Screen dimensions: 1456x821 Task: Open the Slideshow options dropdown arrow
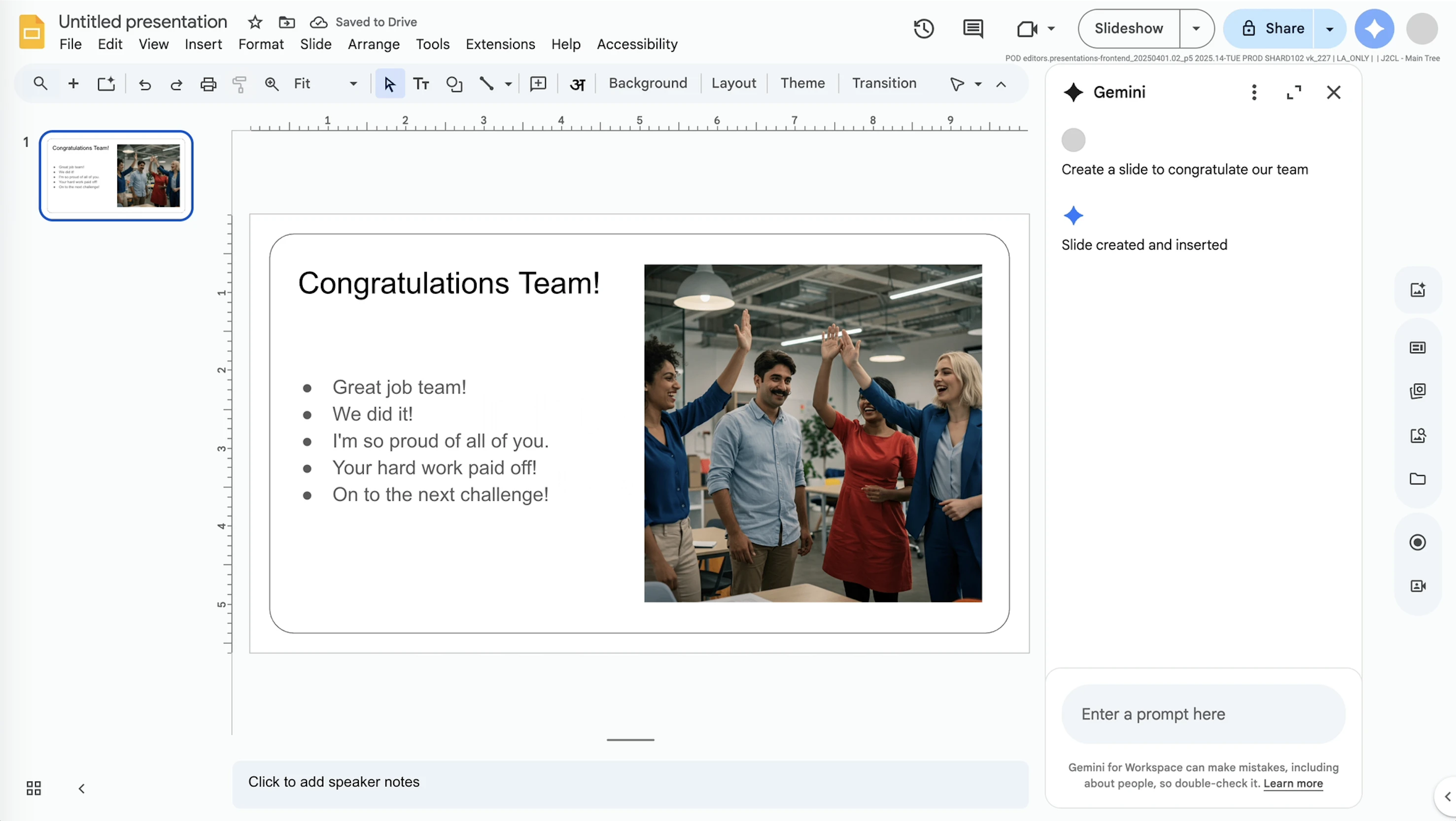[x=1196, y=28]
